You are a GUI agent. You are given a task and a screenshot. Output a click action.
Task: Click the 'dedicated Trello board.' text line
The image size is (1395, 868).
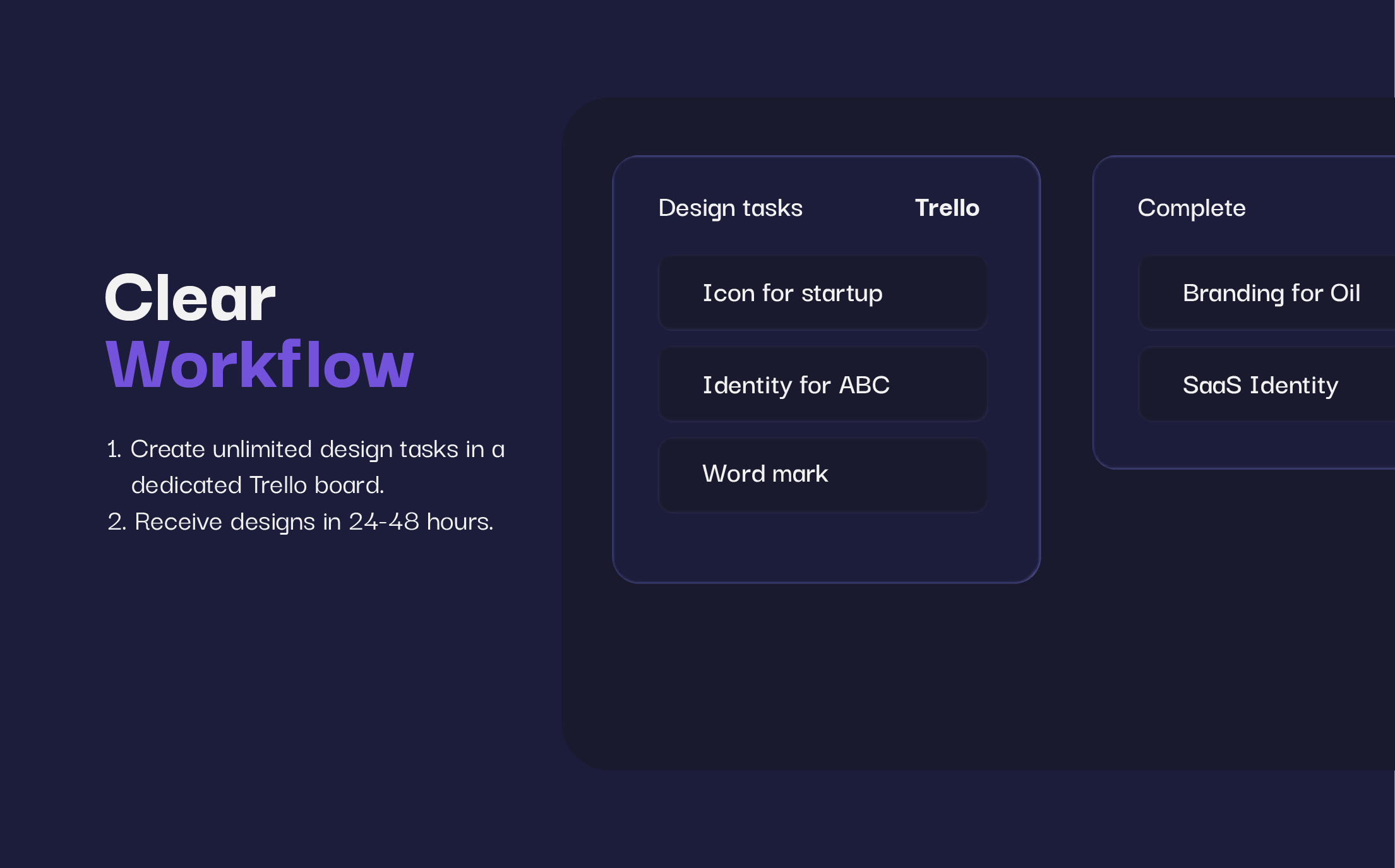coord(257,485)
